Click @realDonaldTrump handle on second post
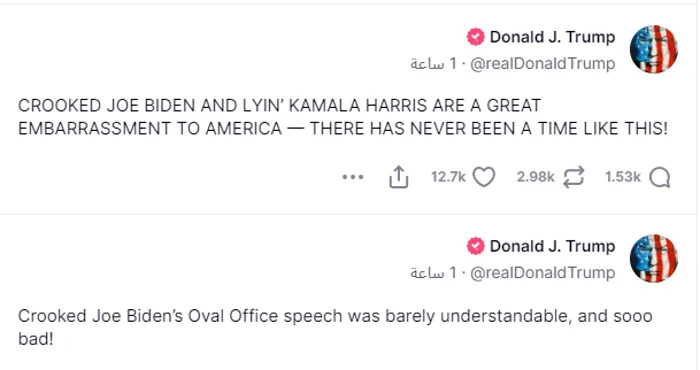700x370 pixels. coord(543,273)
